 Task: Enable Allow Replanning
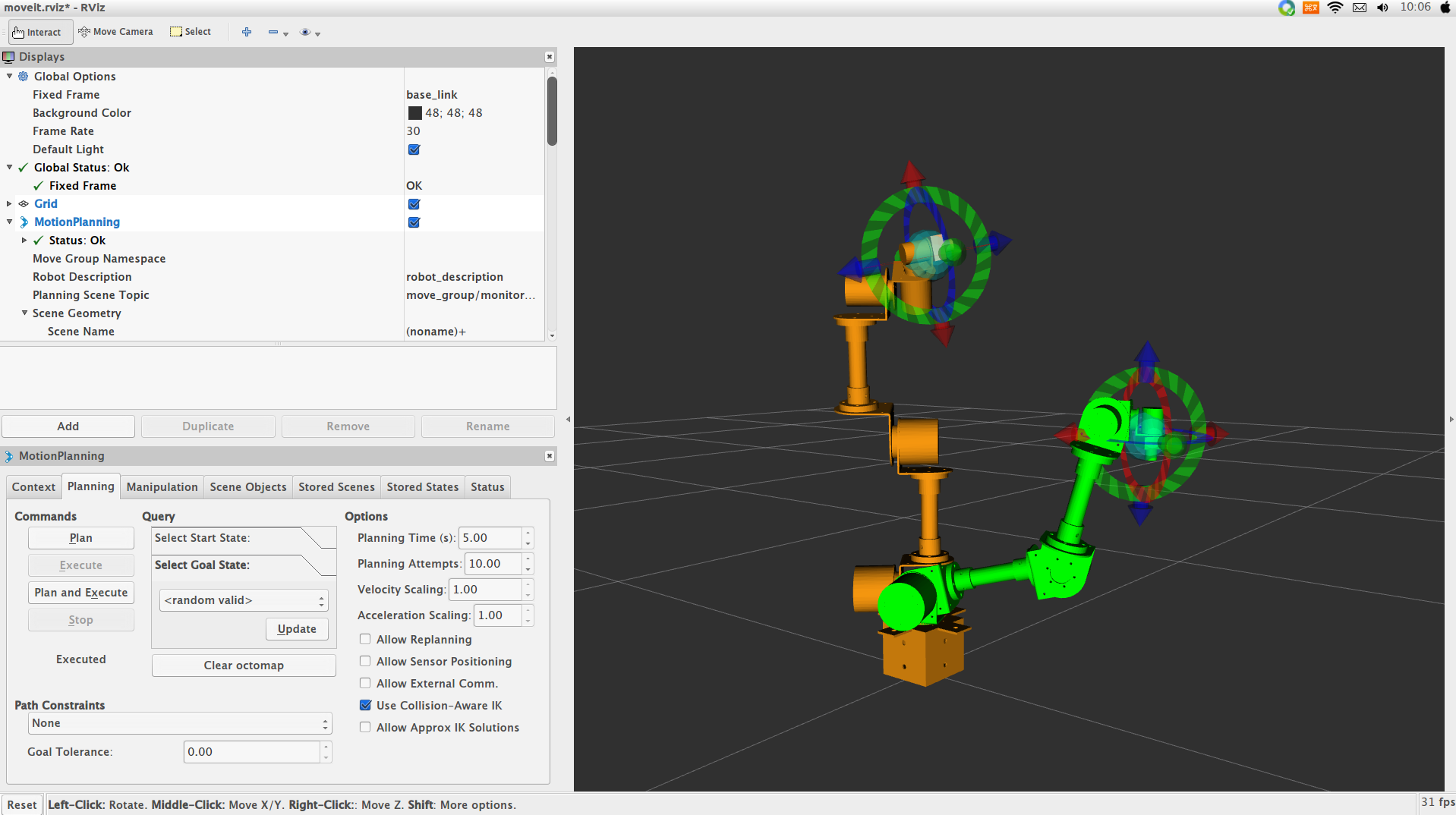364,639
